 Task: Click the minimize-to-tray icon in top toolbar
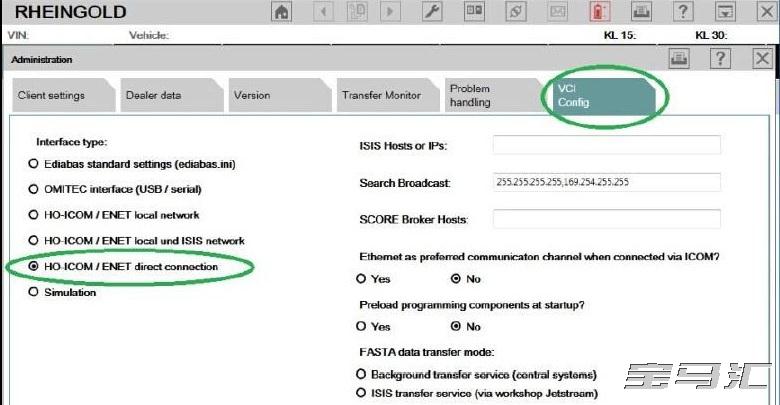(x=725, y=11)
